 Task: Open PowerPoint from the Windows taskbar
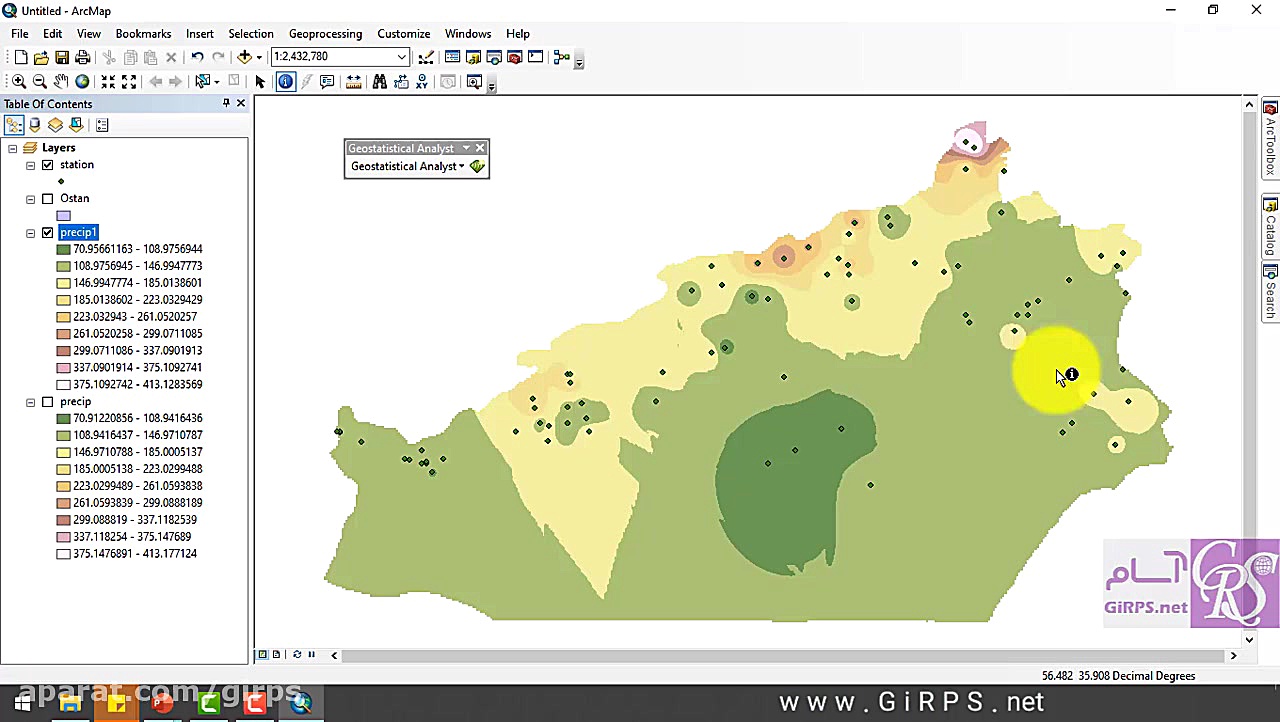pos(162,704)
